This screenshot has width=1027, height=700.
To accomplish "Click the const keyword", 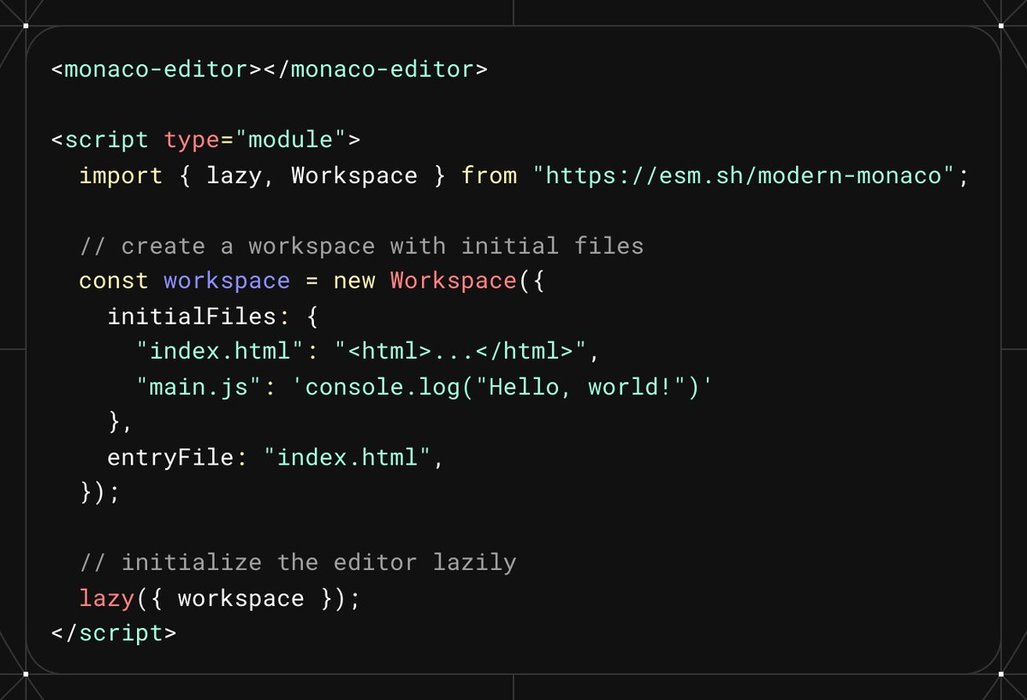I will click(x=113, y=281).
